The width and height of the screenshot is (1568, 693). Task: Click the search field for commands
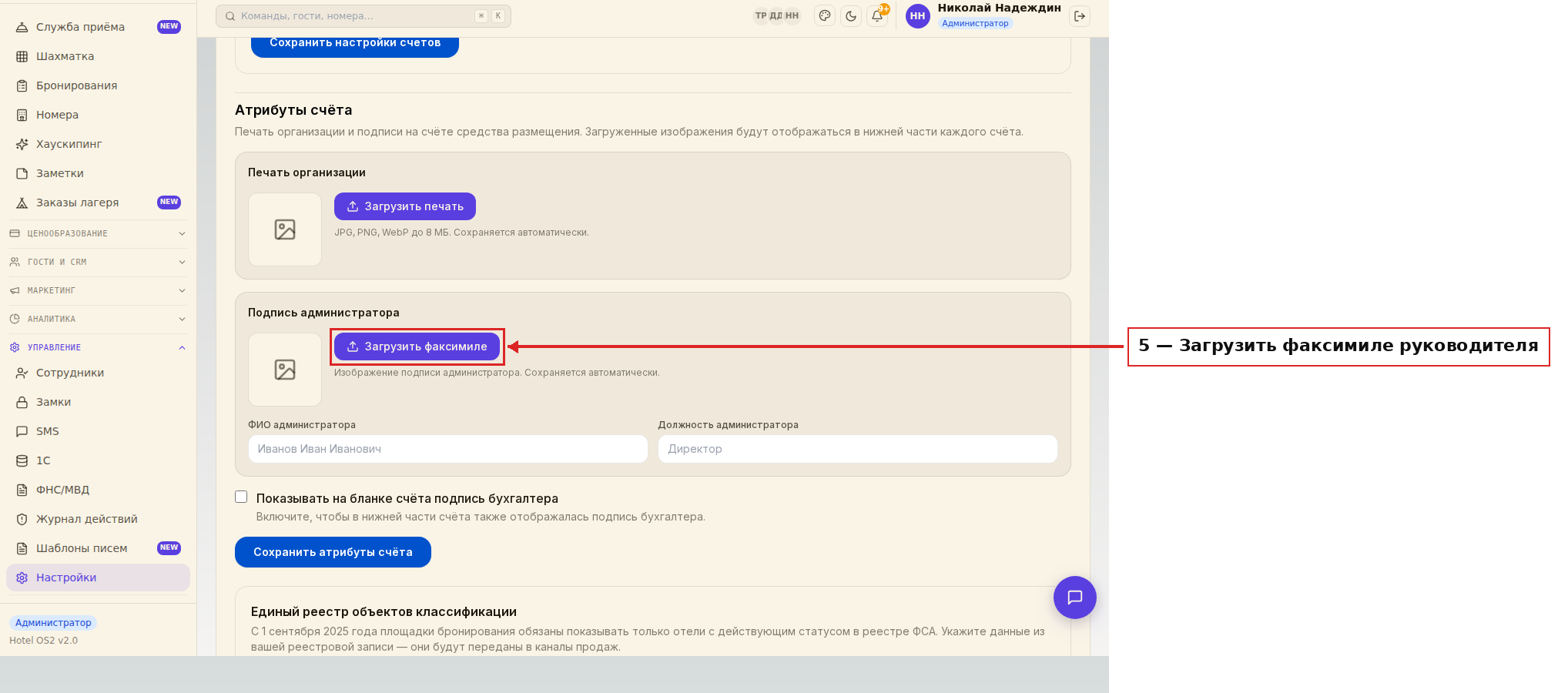click(364, 16)
